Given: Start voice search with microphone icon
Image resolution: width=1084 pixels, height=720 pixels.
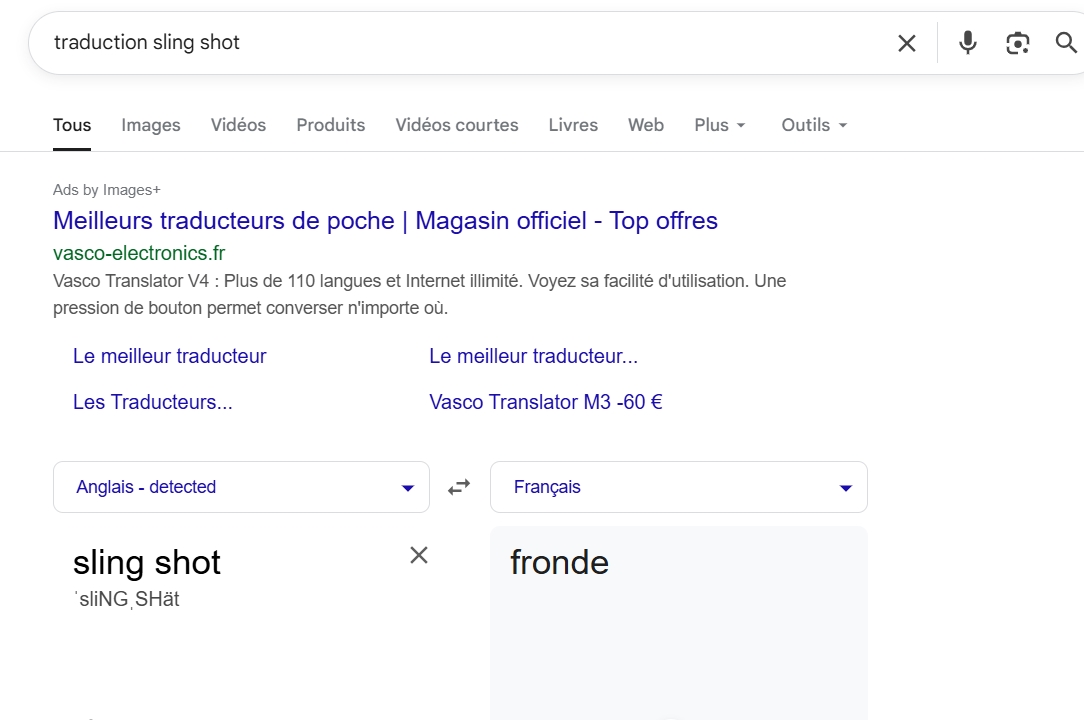Looking at the screenshot, I should pos(967,43).
